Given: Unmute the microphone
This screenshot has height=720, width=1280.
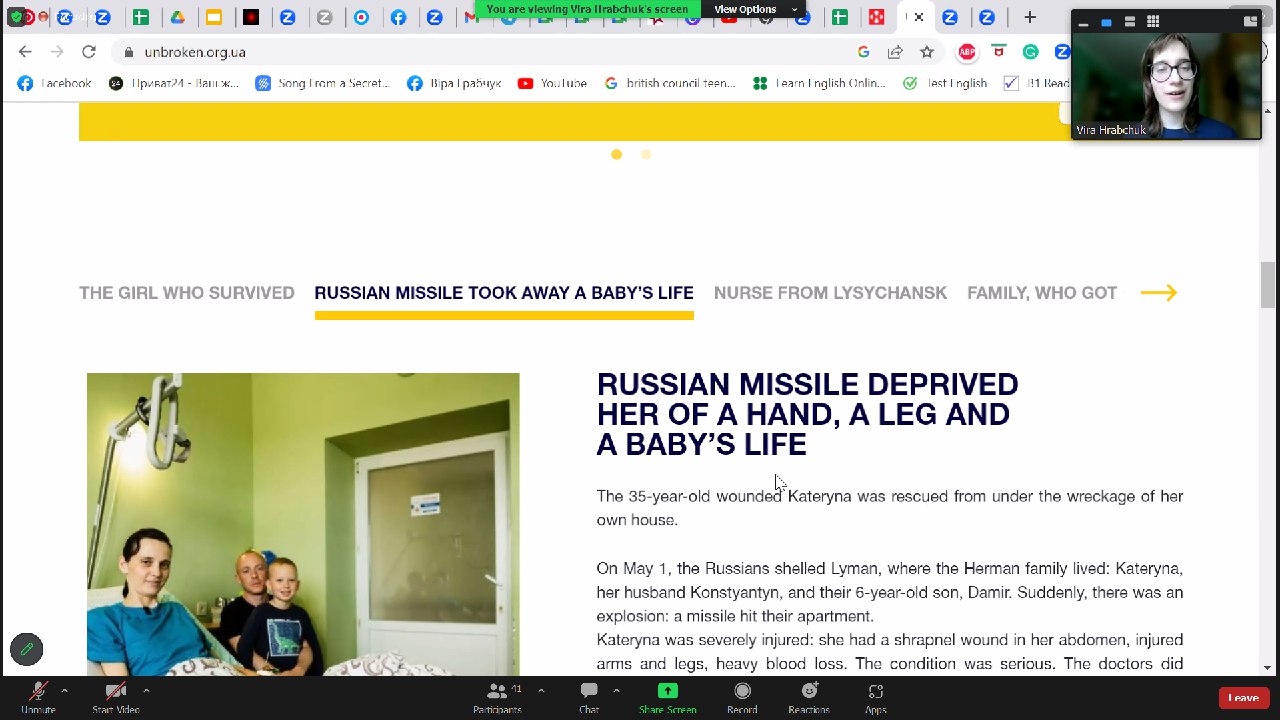Looking at the screenshot, I should coord(38,697).
